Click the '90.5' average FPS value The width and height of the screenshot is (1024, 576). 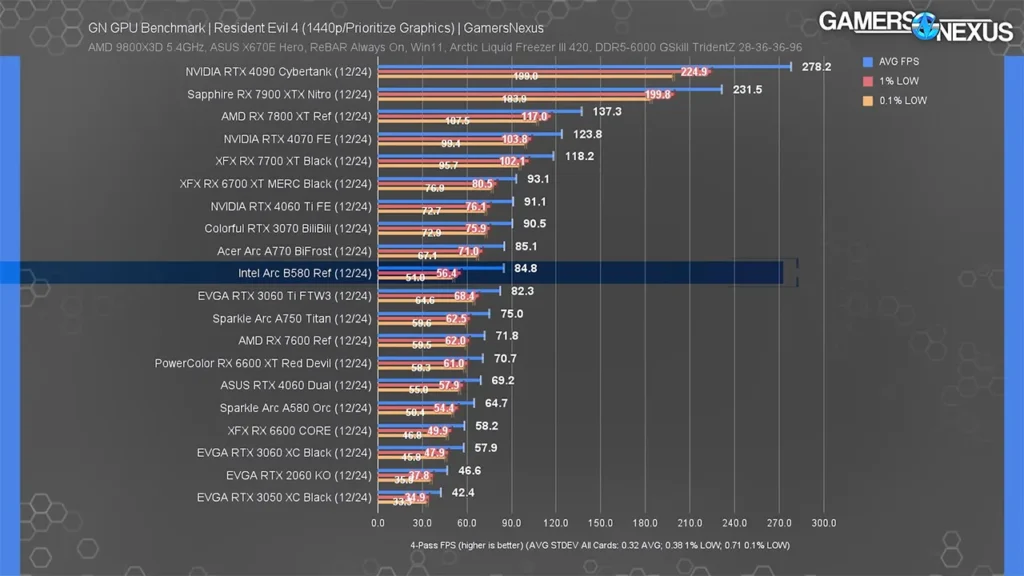click(x=534, y=224)
